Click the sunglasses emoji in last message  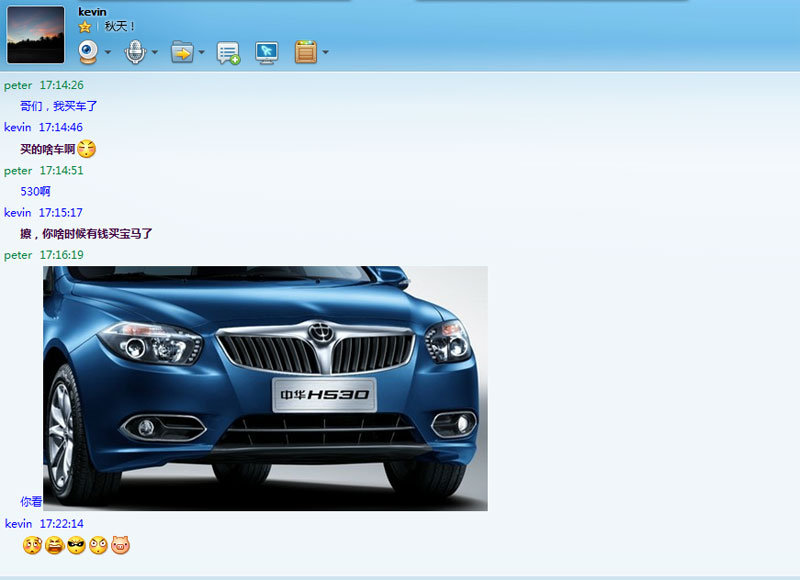click(x=76, y=545)
